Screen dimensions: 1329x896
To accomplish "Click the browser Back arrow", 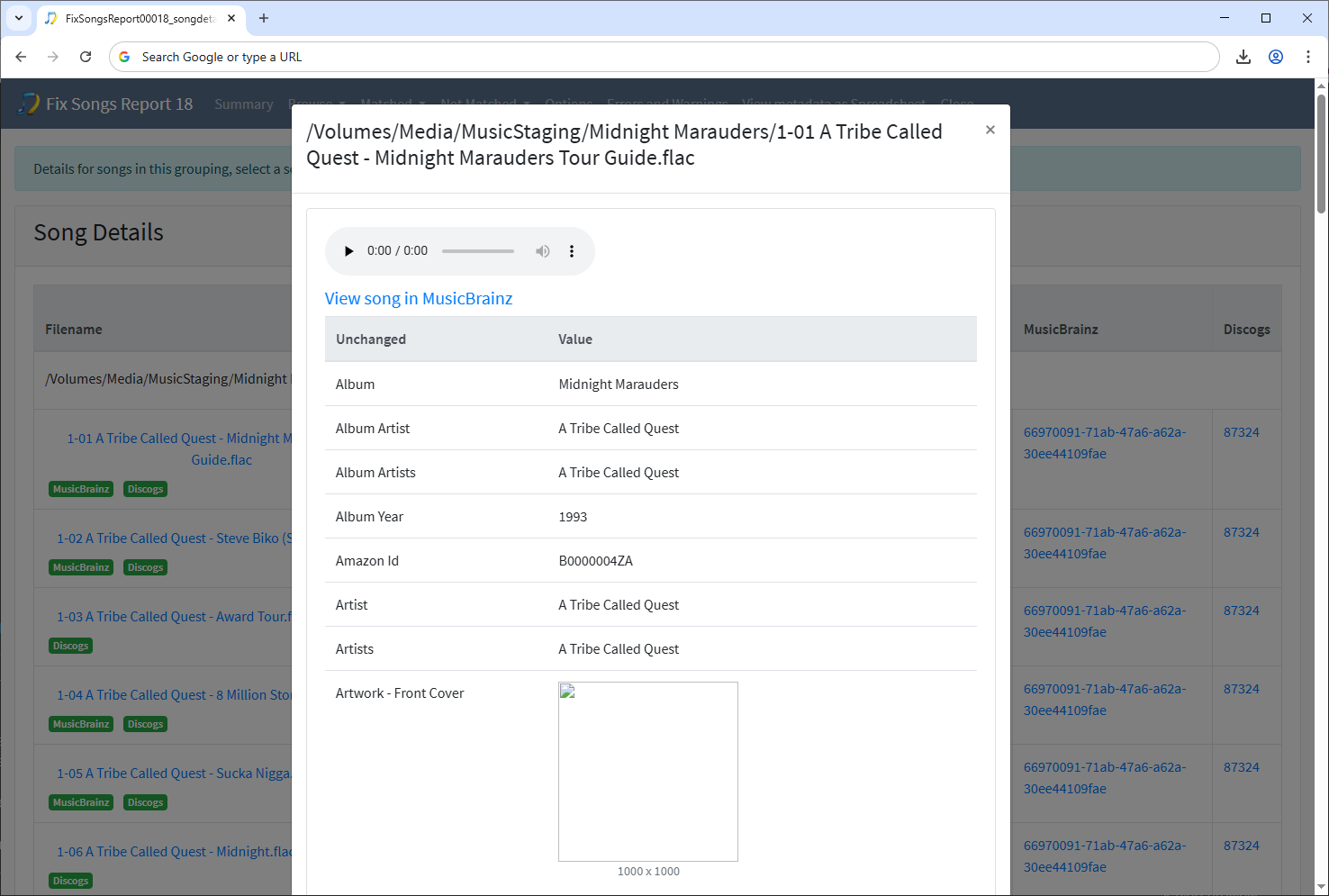I will click(x=21, y=57).
